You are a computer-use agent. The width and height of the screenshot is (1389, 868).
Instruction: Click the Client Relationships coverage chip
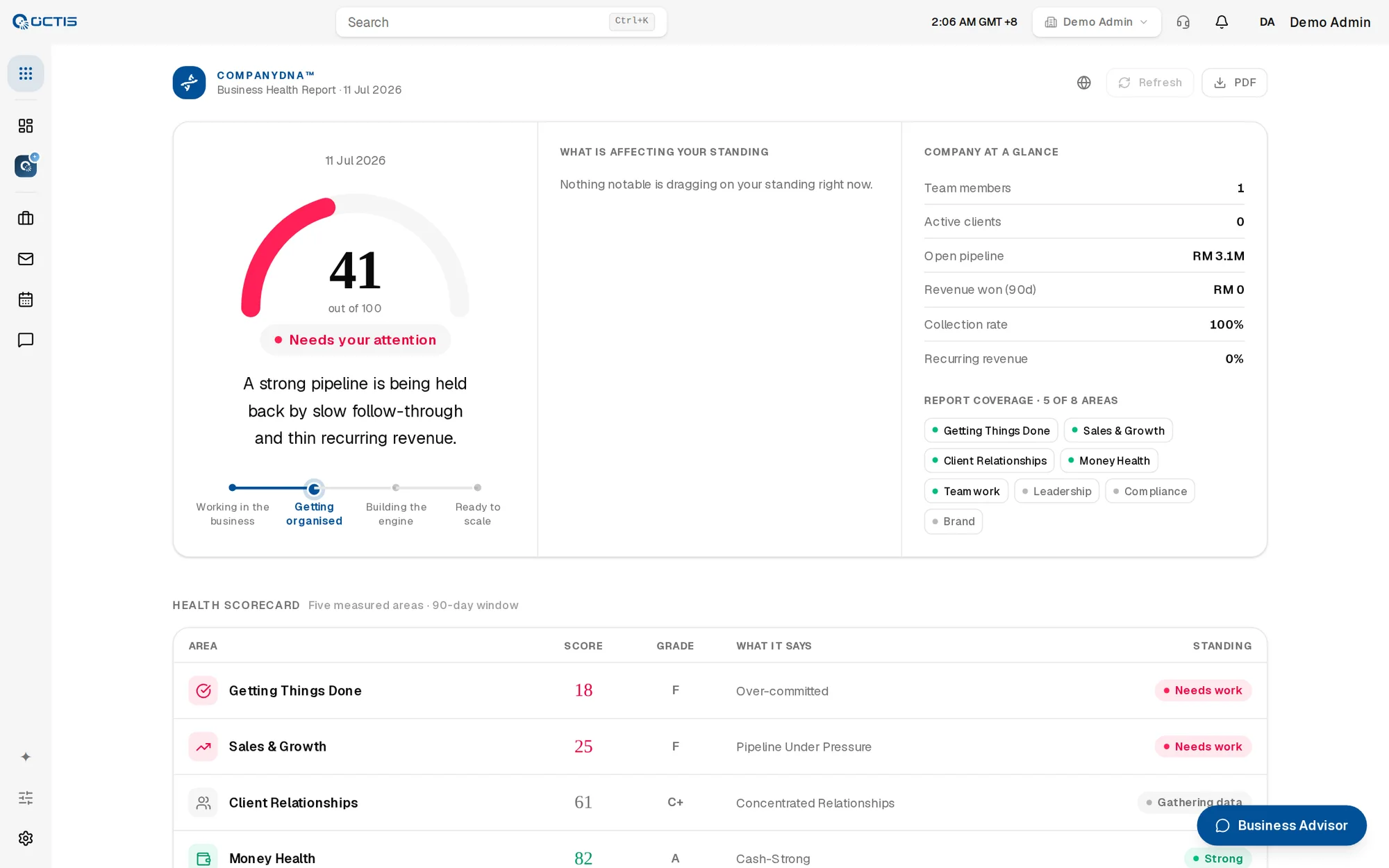[989, 460]
